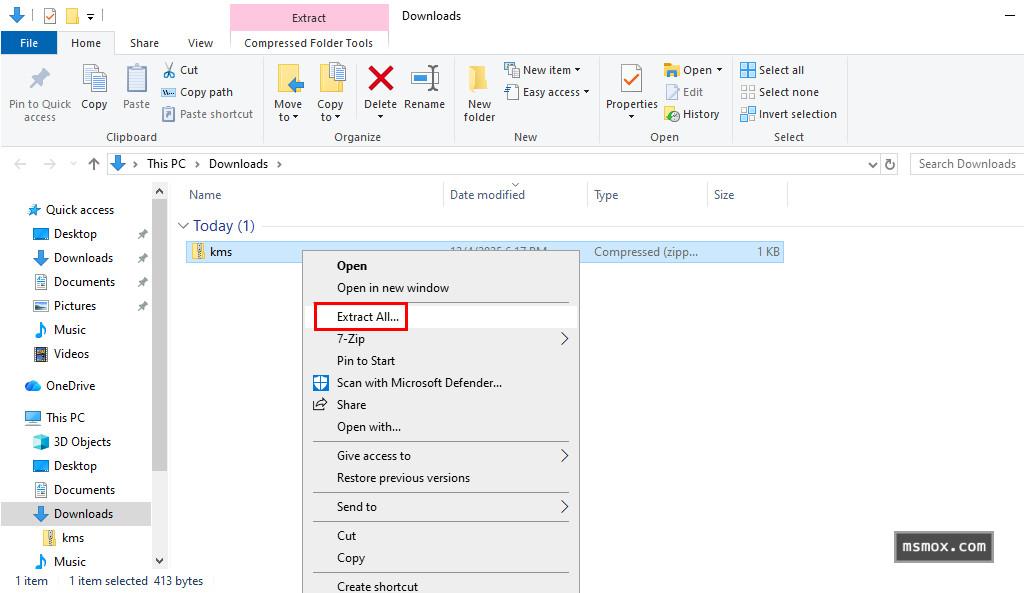Select Scan with Microsoft Defender
This screenshot has height=593, width=1024.
coord(419,383)
